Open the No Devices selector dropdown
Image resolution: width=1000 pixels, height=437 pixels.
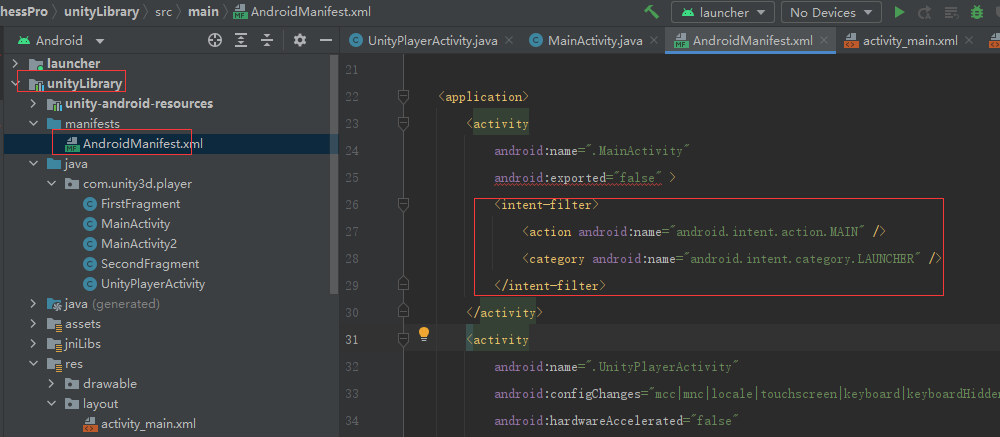pos(831,12)
